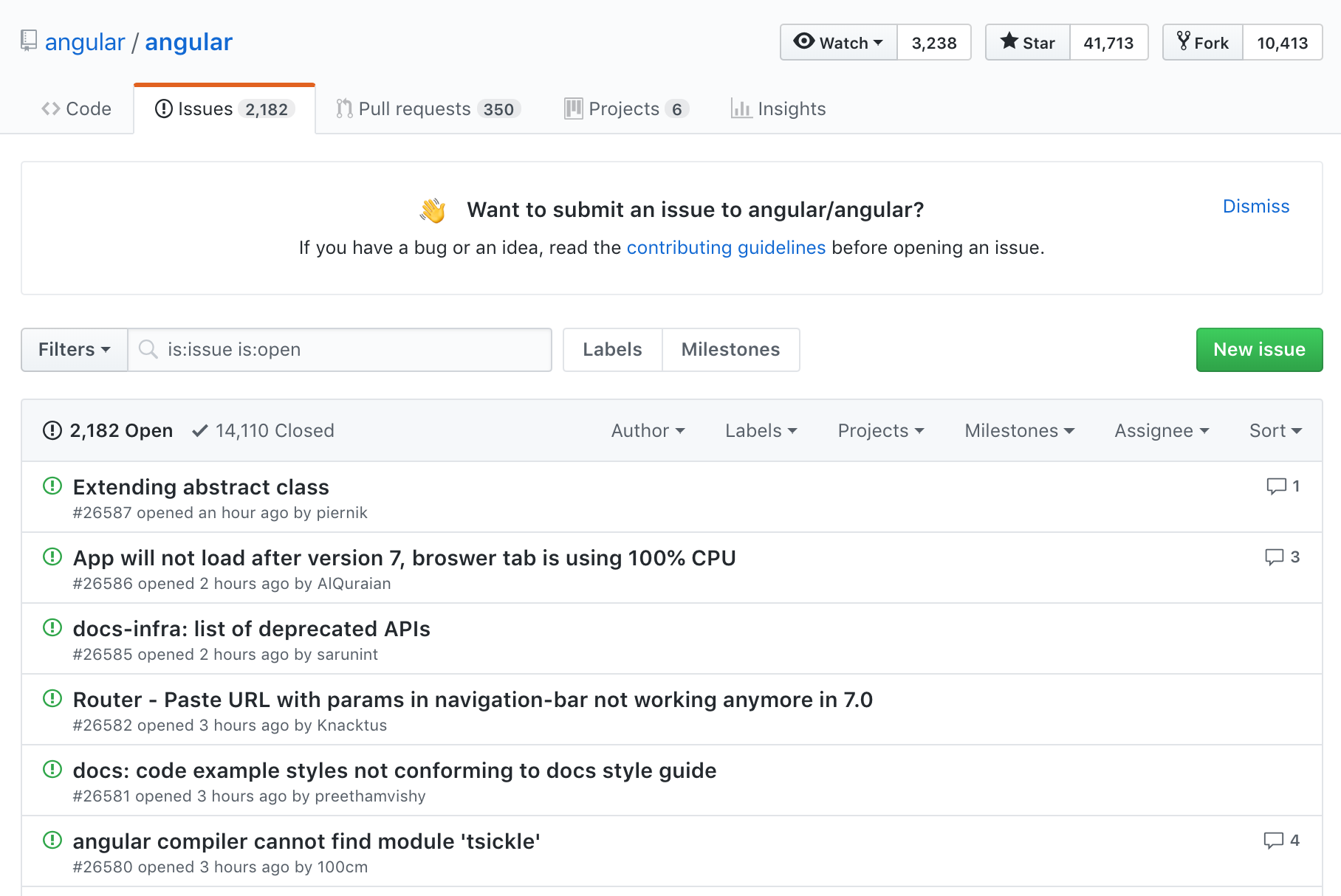Click the exclamation icon beside 2,182 Open
This screenshot has width=1341, height=896.
click(52, 430)
